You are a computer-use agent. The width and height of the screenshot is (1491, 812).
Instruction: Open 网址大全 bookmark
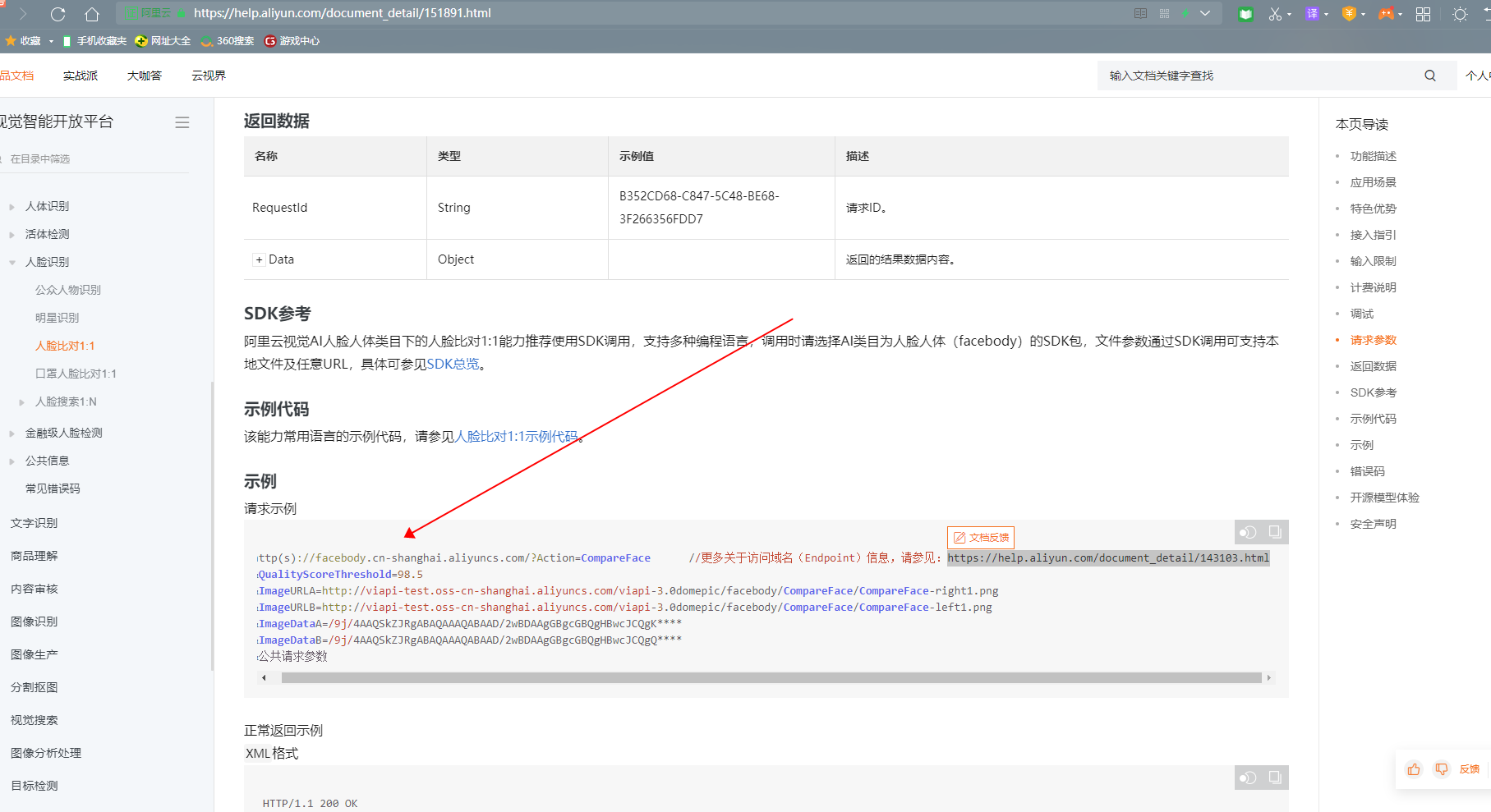pos(163,41)
